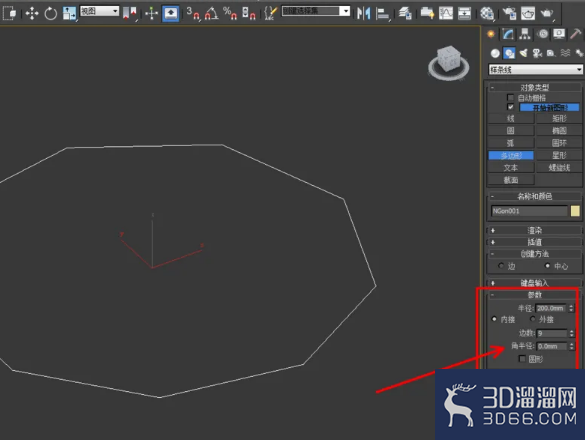Click the 多边形 shape button
The width and height of the screenshot is (585, 440).
click(x=511, y=155)
